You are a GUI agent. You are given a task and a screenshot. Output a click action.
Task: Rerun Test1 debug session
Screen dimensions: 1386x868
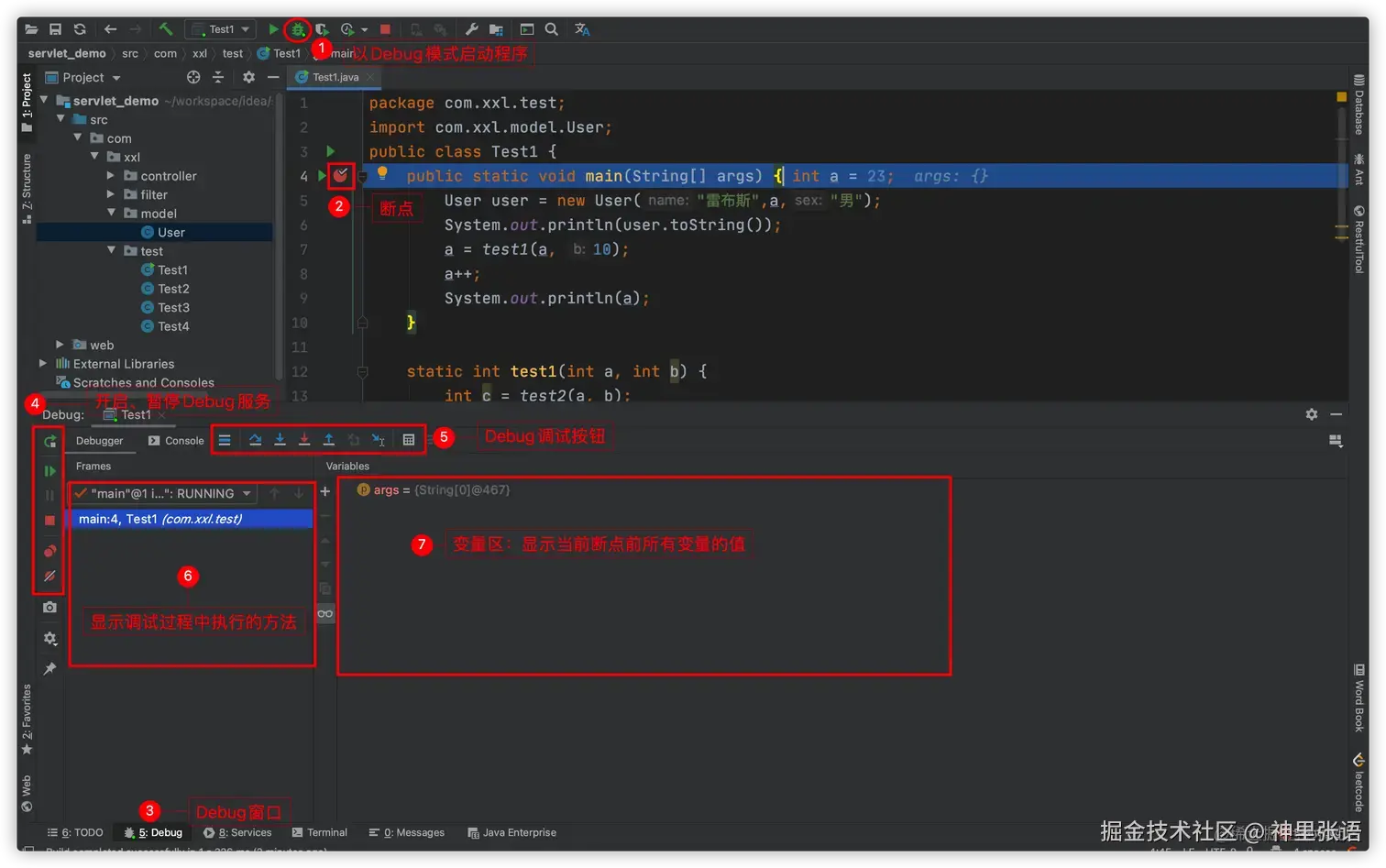pyautogui.click(x=49, y=442)
